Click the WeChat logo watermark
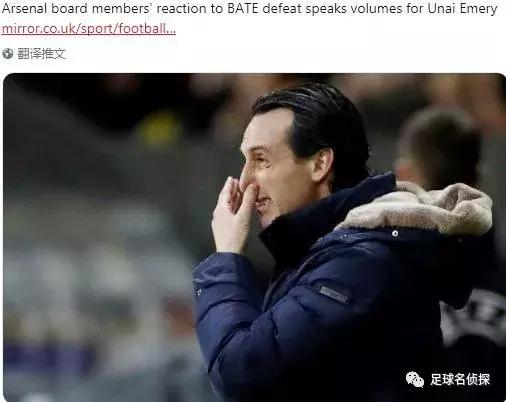Viewport: 506px width, 402px height. 414,379
